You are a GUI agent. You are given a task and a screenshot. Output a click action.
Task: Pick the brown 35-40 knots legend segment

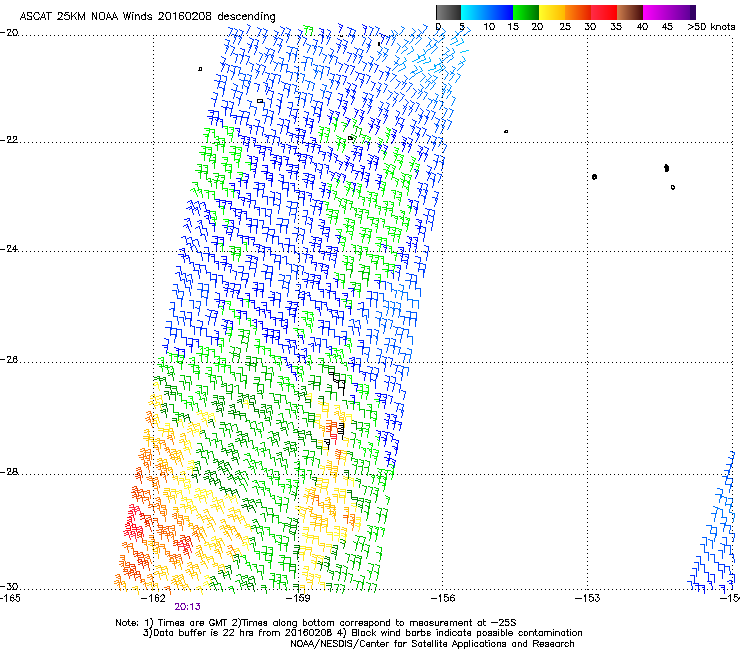click(630, 12)
